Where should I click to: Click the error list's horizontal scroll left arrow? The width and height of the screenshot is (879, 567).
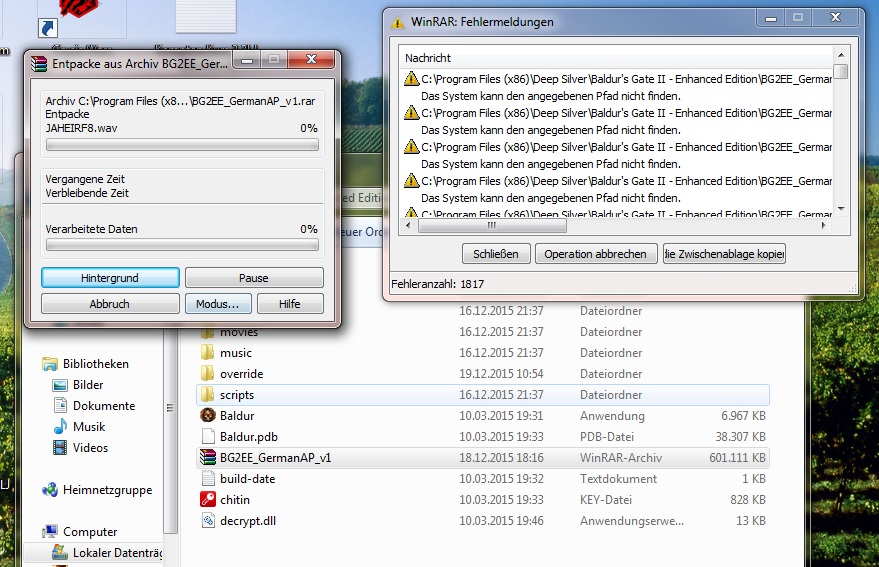pyautogui.click(x=408, y=225)
